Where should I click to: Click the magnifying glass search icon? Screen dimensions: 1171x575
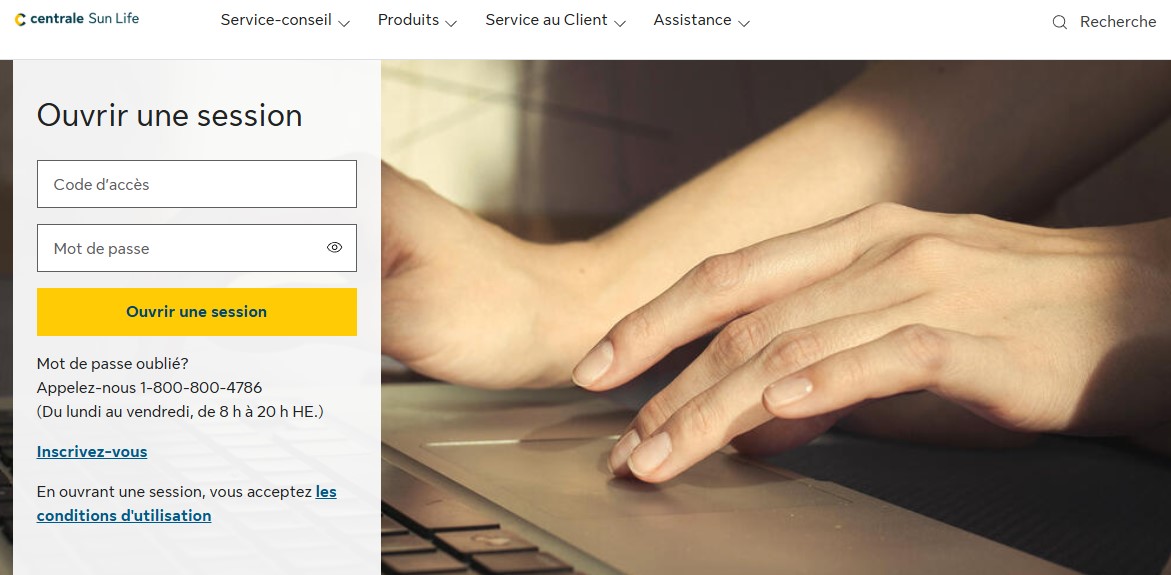tap(1059, 22)
